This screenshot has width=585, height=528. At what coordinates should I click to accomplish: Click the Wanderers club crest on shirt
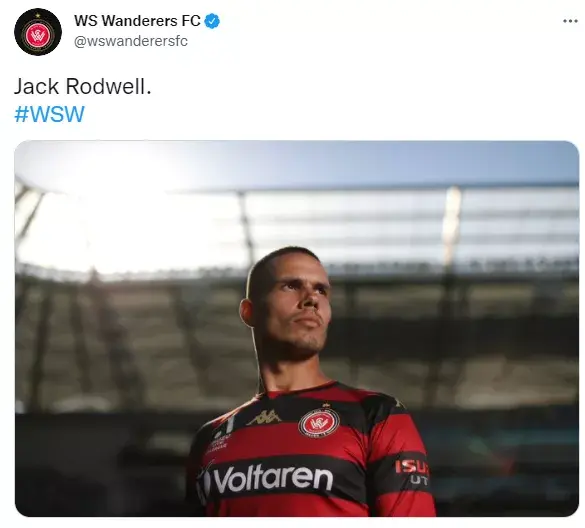(x=319, y=423)
